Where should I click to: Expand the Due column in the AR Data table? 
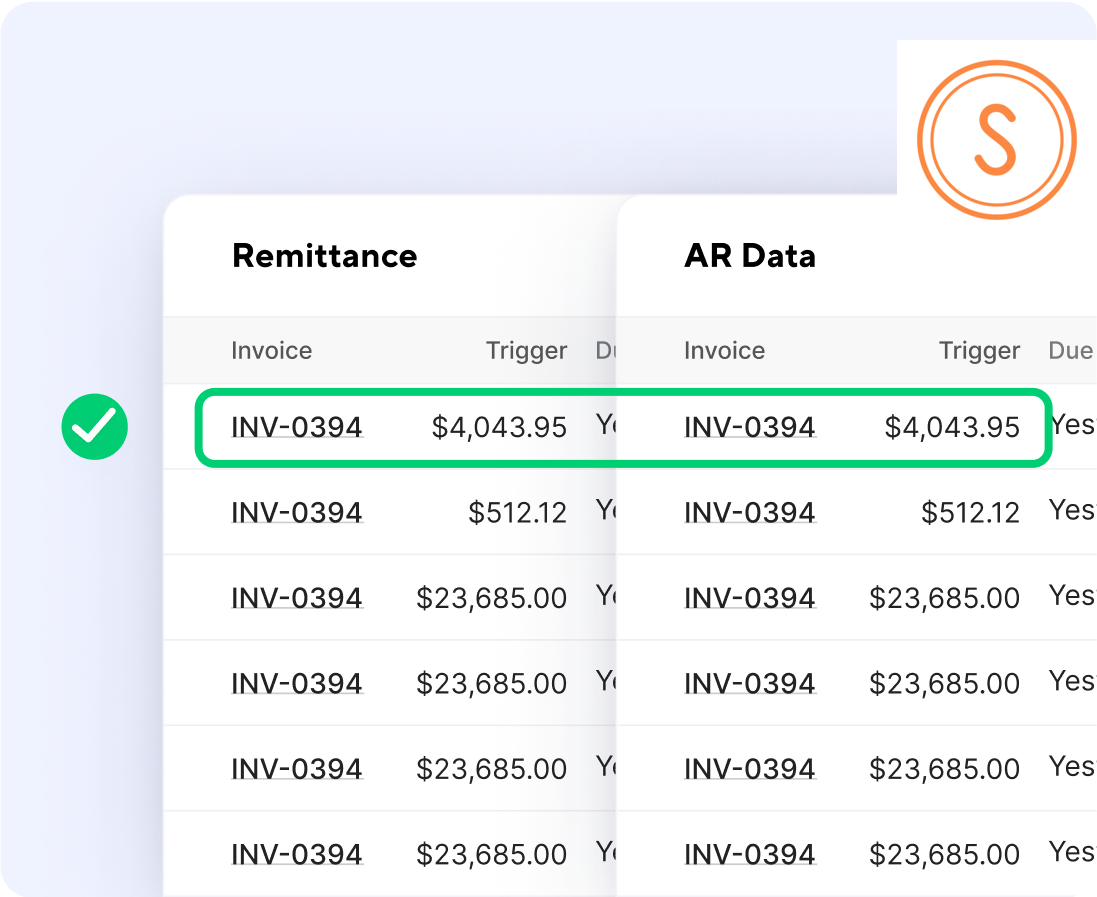1070,351
